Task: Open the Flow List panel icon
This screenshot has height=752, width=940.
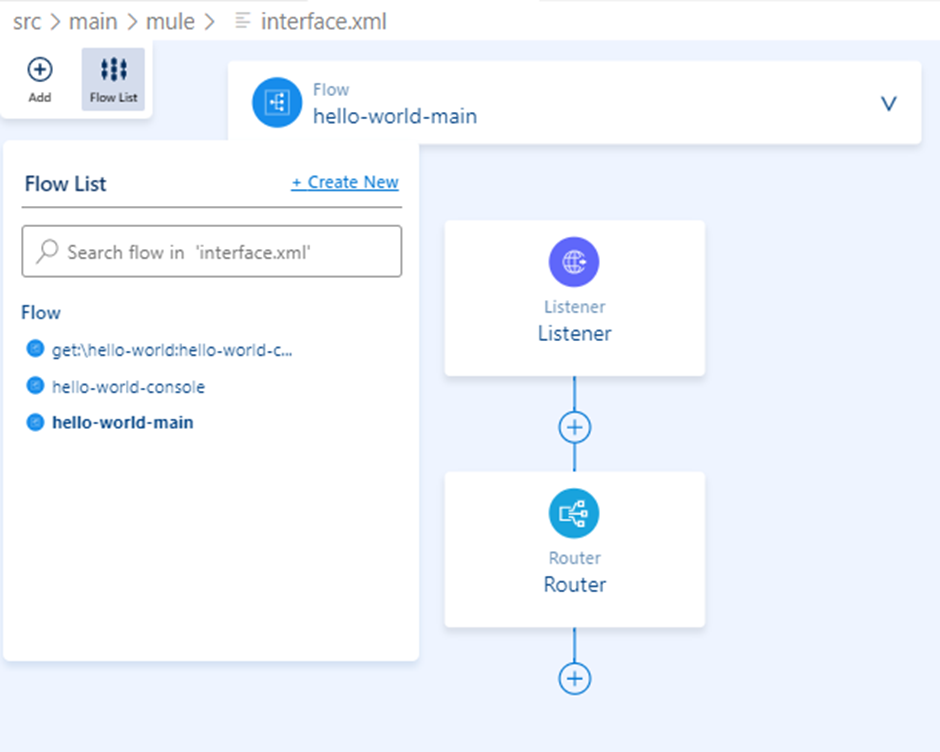Action: click(113, 71)
